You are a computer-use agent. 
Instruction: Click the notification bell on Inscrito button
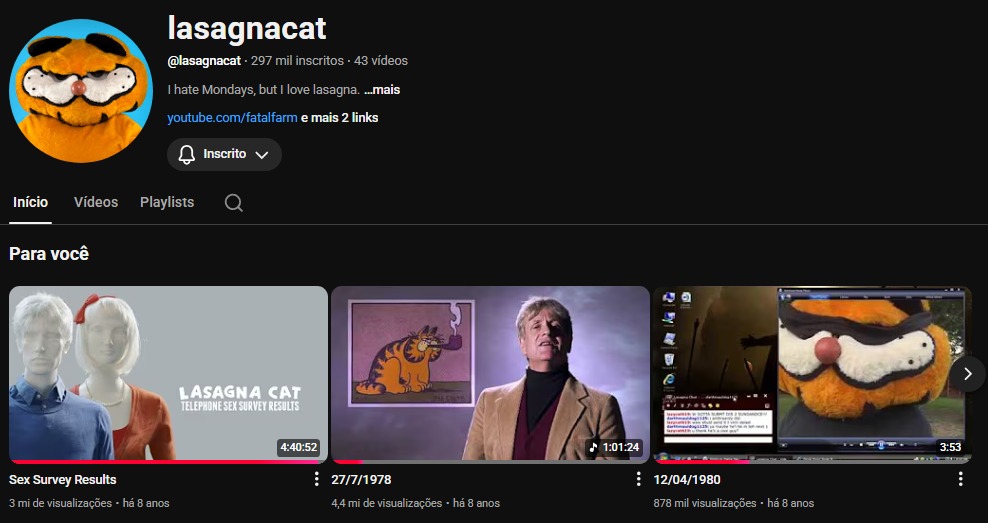tap(187, 154)
